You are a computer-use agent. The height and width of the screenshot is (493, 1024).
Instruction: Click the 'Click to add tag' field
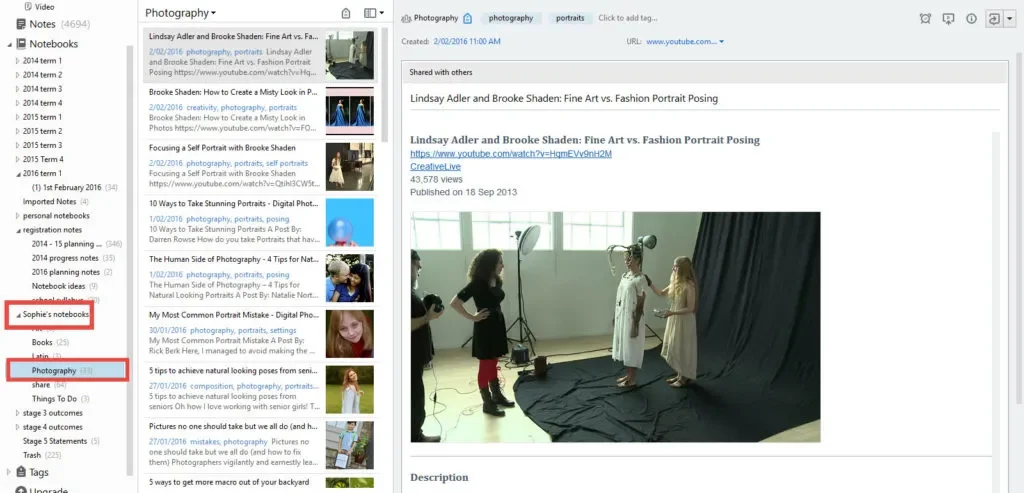point(628,18)
